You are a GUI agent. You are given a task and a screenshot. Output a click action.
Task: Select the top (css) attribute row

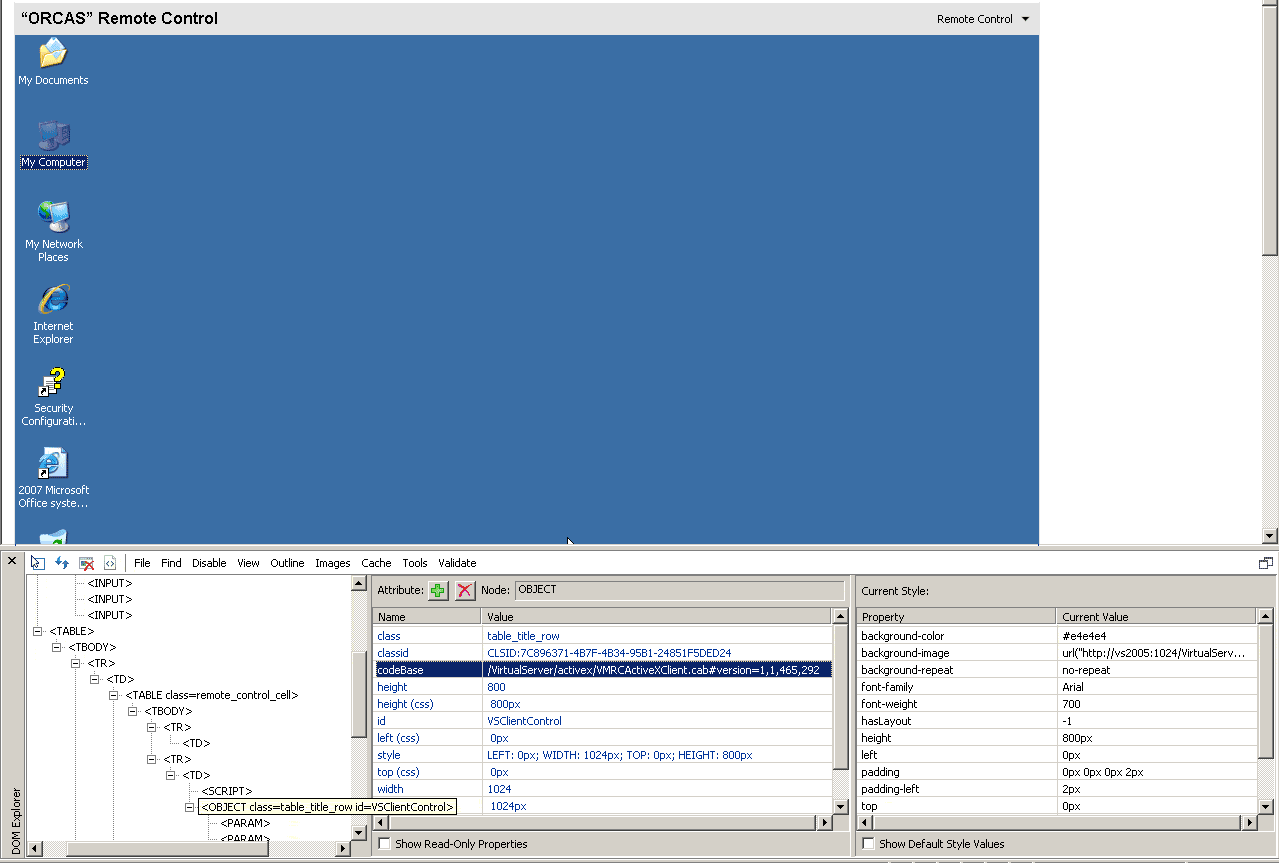point(602,772)
